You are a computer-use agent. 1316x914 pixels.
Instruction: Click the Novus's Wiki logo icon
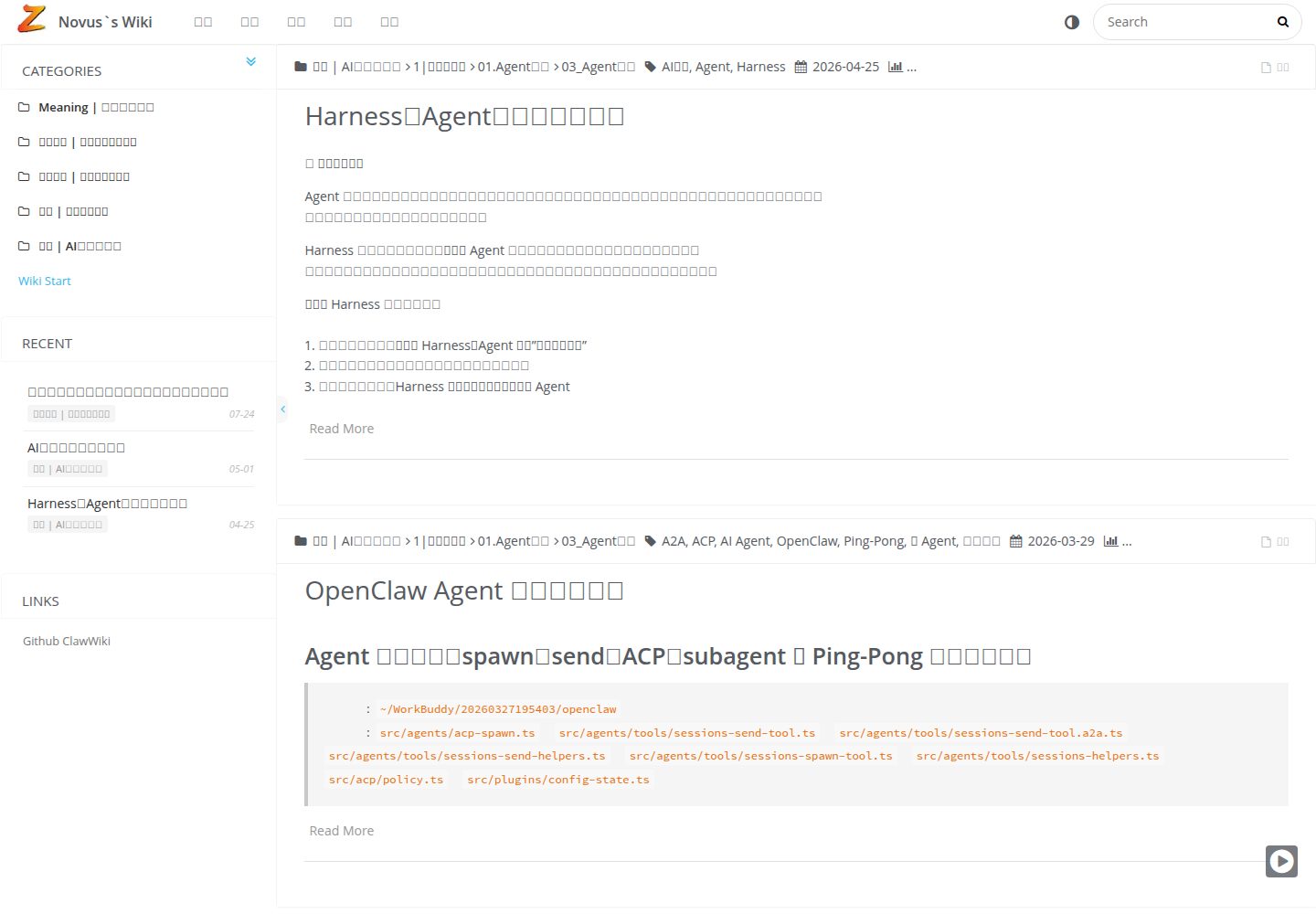coord(32,19)
